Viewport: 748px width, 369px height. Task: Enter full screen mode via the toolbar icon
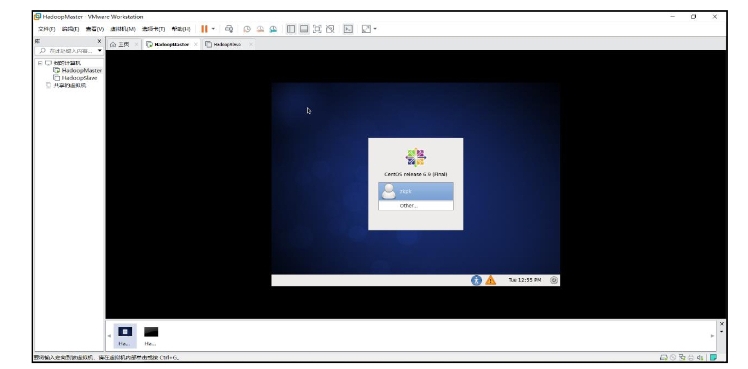point(317,29)
